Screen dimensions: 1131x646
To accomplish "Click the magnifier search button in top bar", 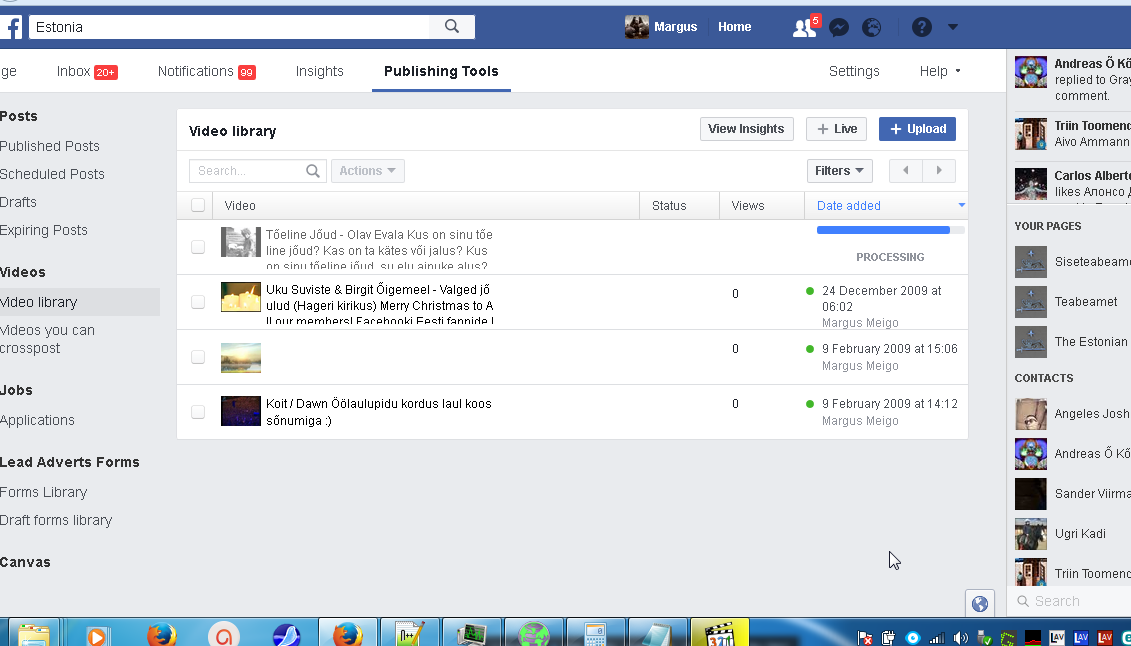I will coord(452,27).
